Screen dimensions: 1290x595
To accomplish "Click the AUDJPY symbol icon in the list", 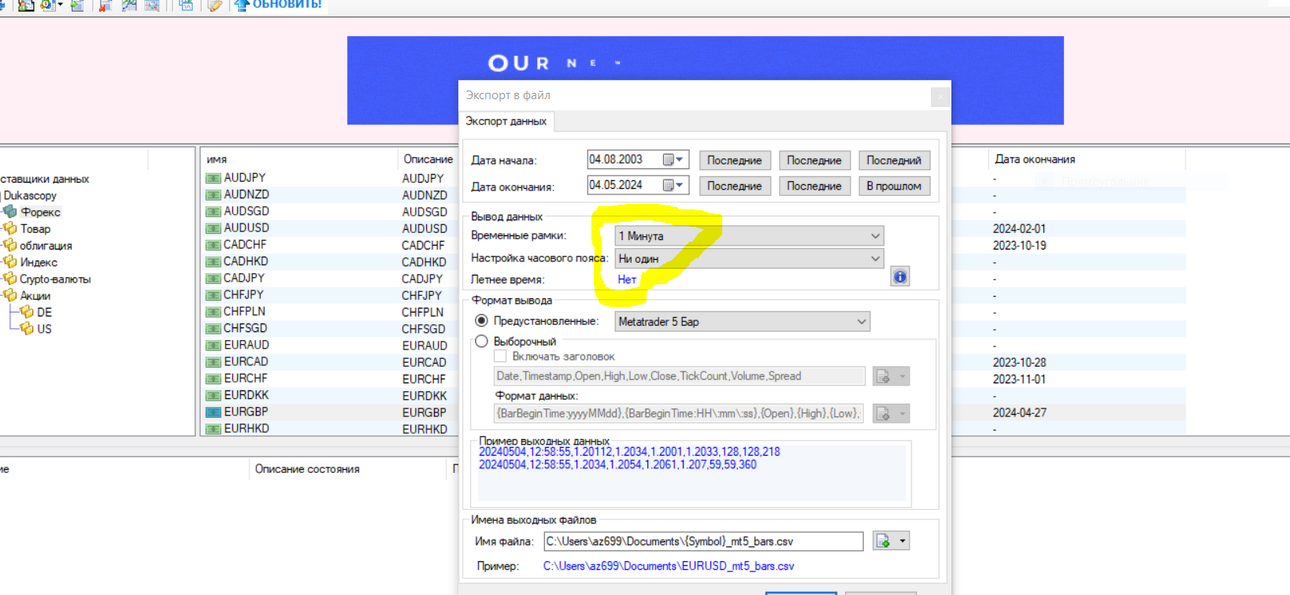I will coord(213,178).
